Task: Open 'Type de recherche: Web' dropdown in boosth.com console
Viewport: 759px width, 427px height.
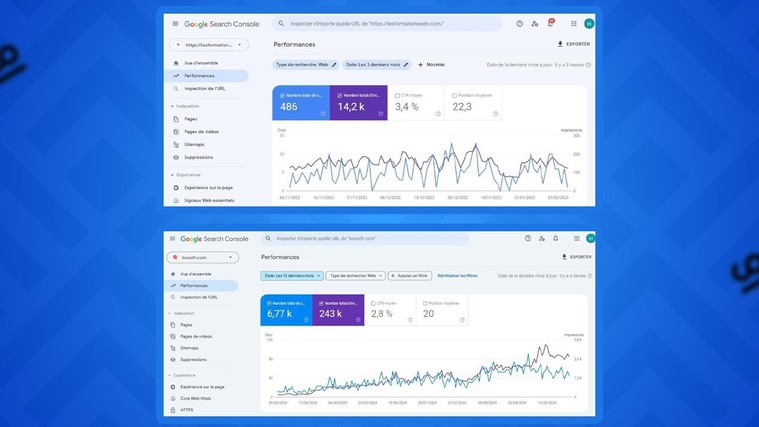Action: point(356,276)
